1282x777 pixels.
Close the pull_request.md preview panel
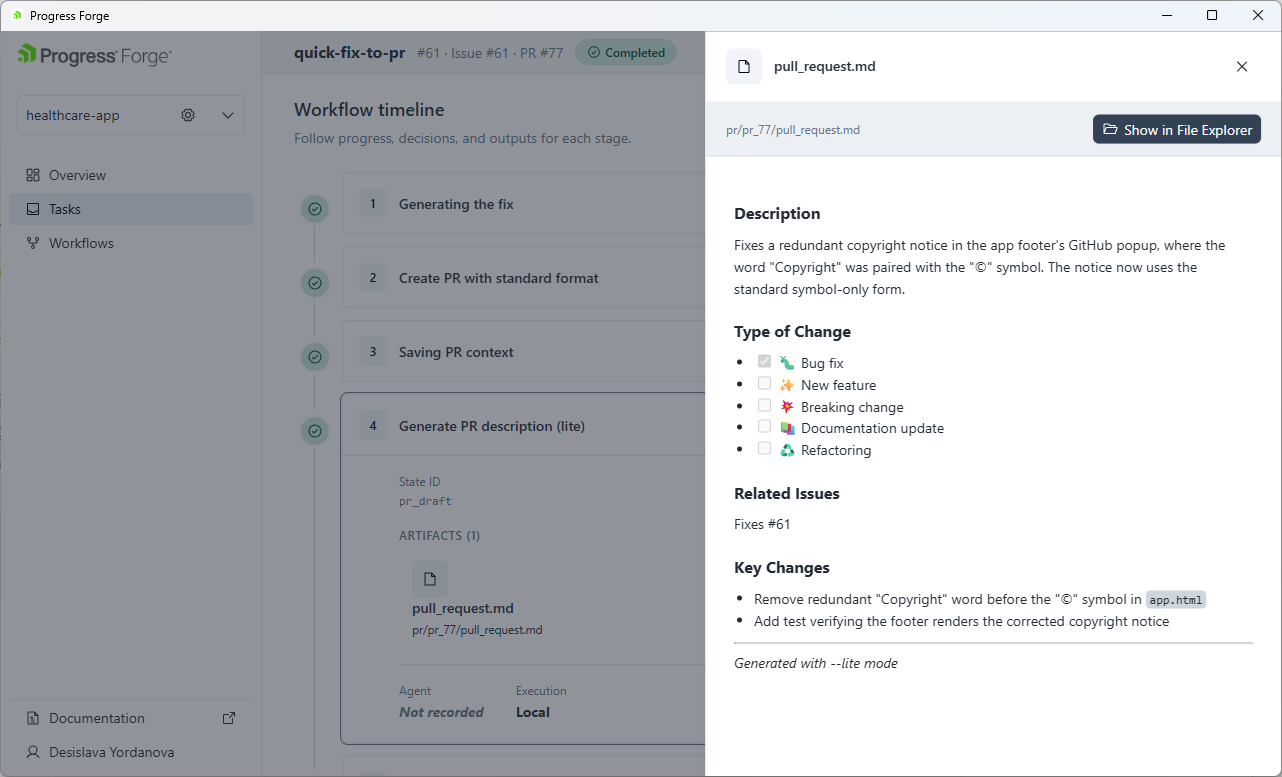point(1242,67)
